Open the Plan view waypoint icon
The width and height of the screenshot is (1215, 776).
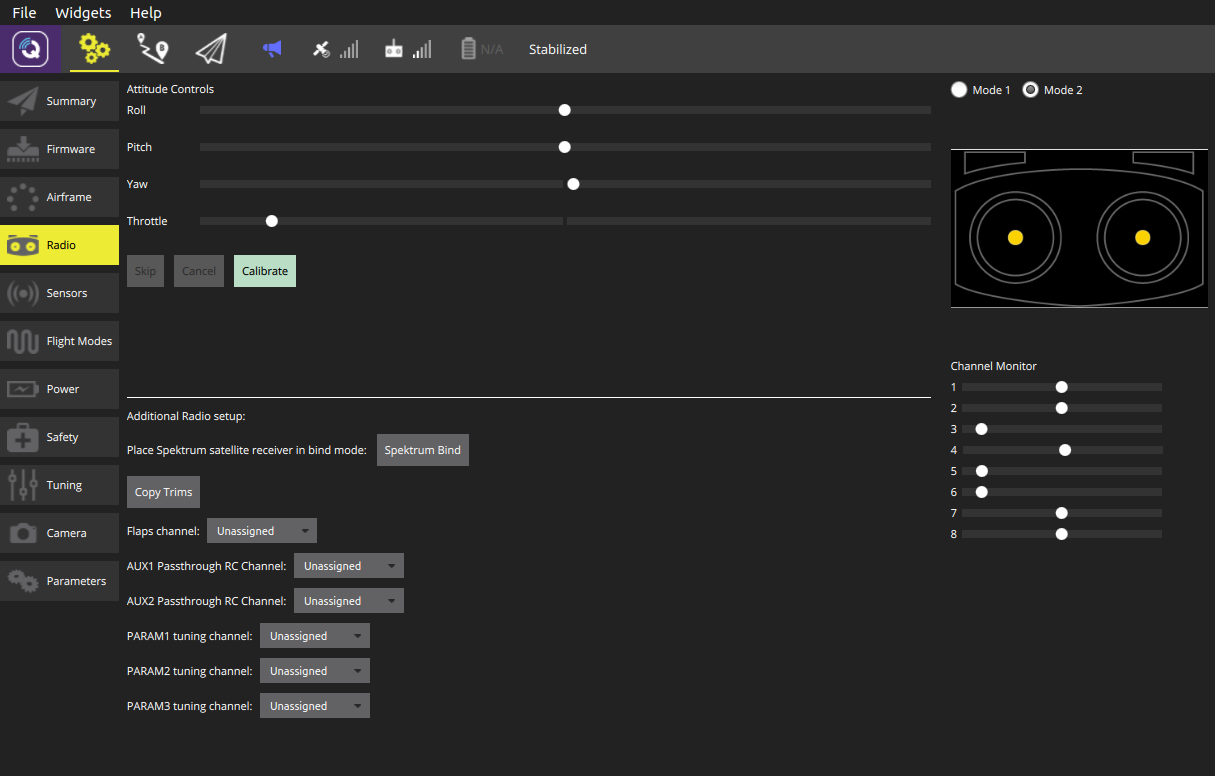153,49
